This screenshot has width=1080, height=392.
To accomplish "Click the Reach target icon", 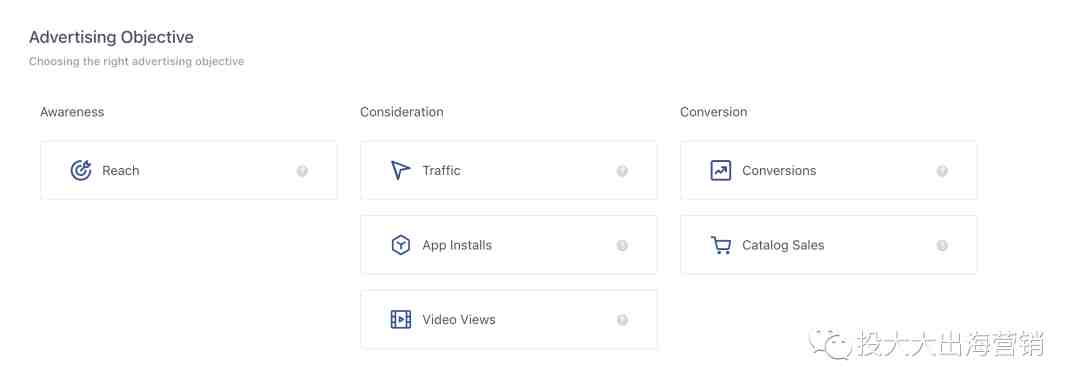I will 81,170.
